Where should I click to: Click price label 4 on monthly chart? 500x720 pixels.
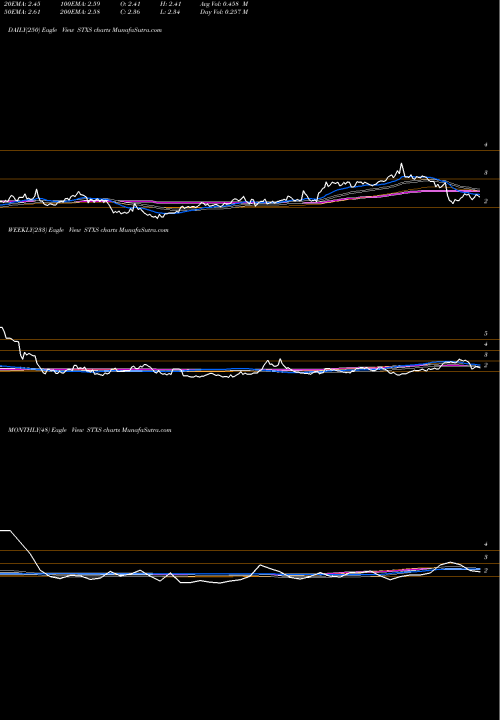pyautogui.click(x=485, y=545)
